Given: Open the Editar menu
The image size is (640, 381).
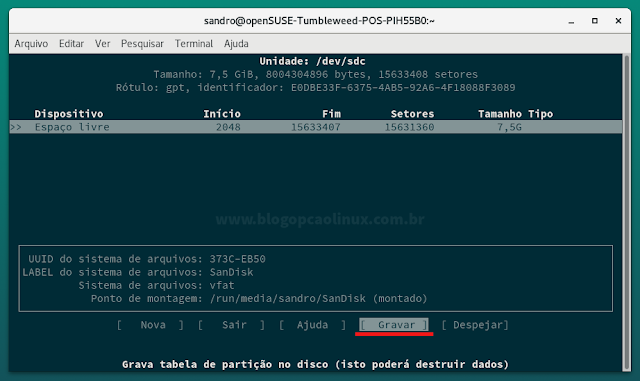Looking at the screenshot, I should (71, 44).
